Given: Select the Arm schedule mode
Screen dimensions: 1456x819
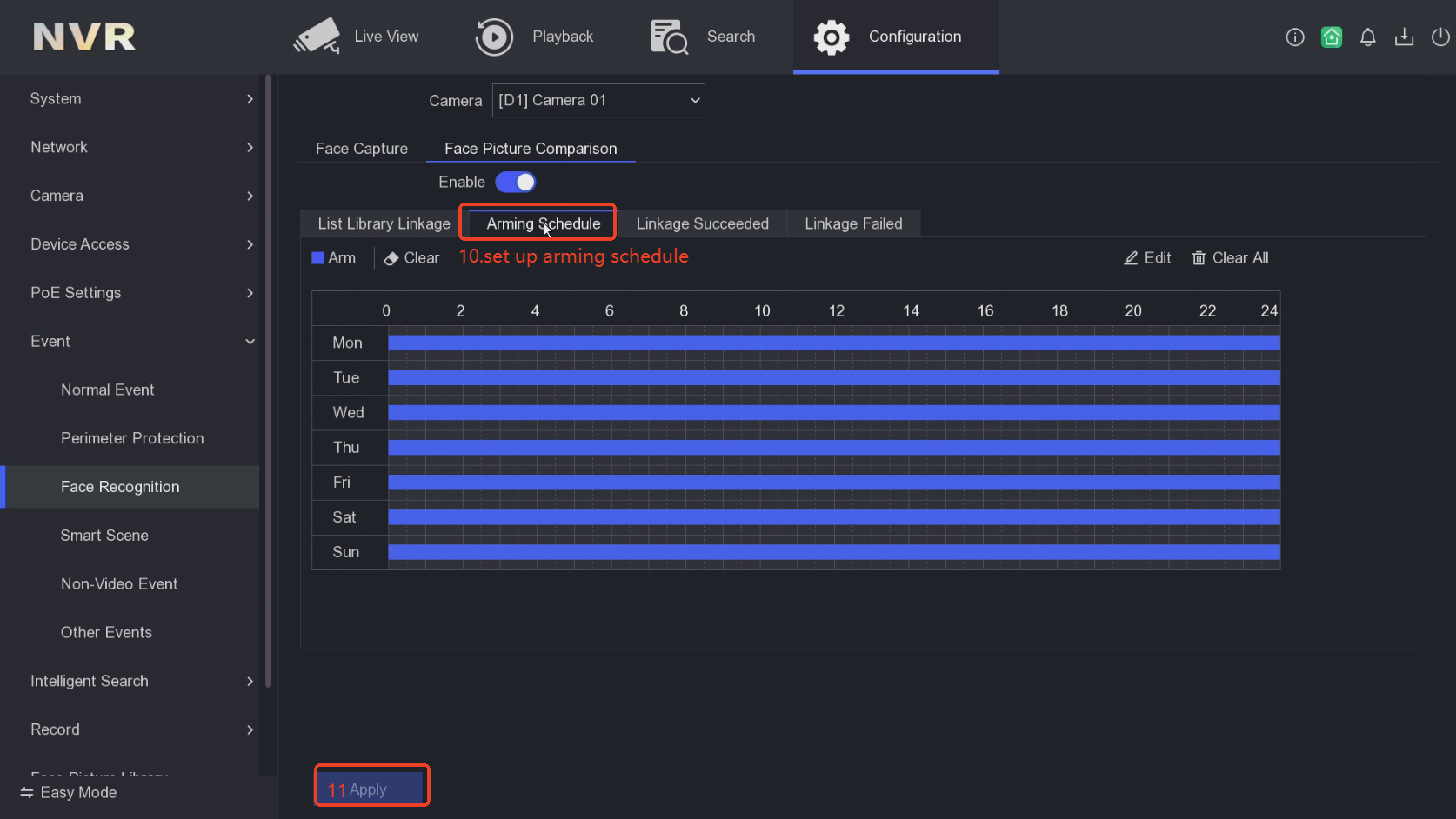Looking at the screenshot, I should click(x=334, y=258).
